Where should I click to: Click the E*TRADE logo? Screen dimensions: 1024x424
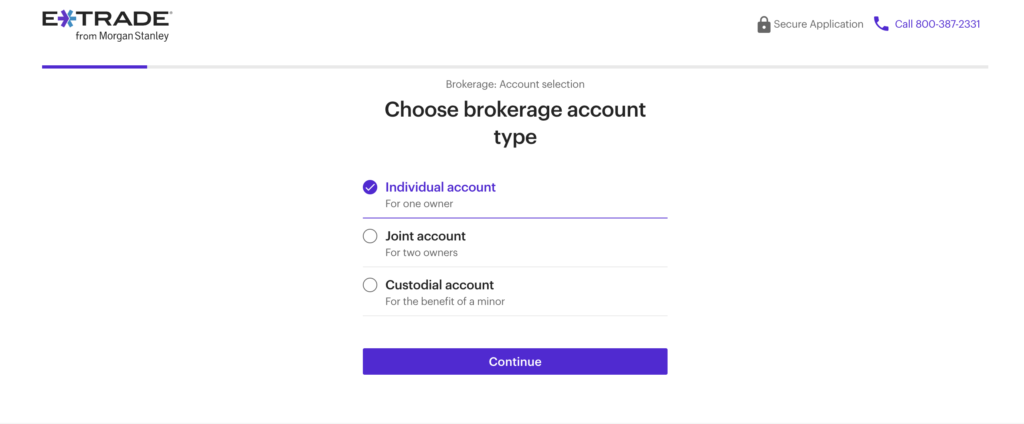click(x=107, y=26)
